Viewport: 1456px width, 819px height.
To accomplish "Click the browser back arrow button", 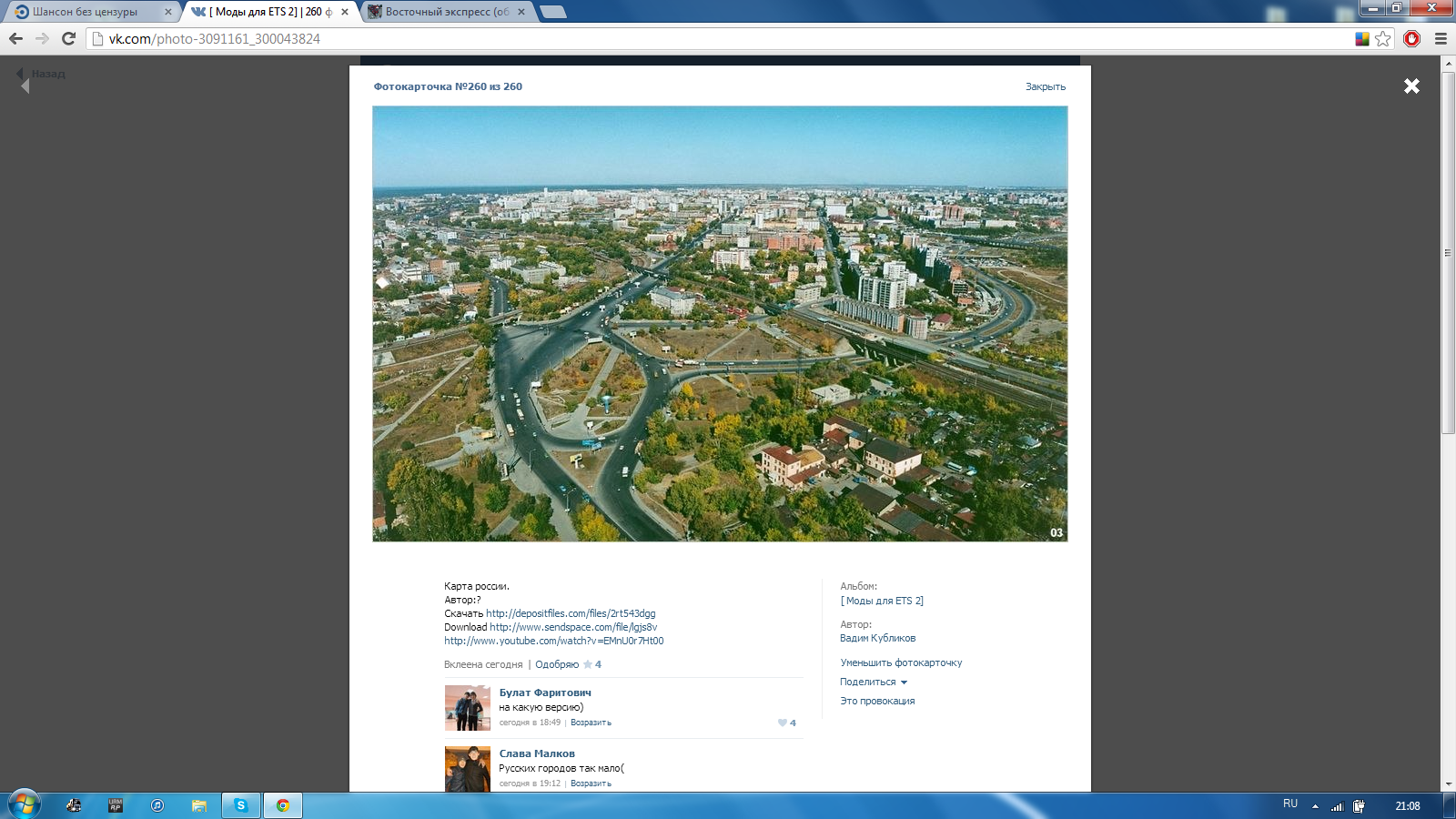I will 15,38.
